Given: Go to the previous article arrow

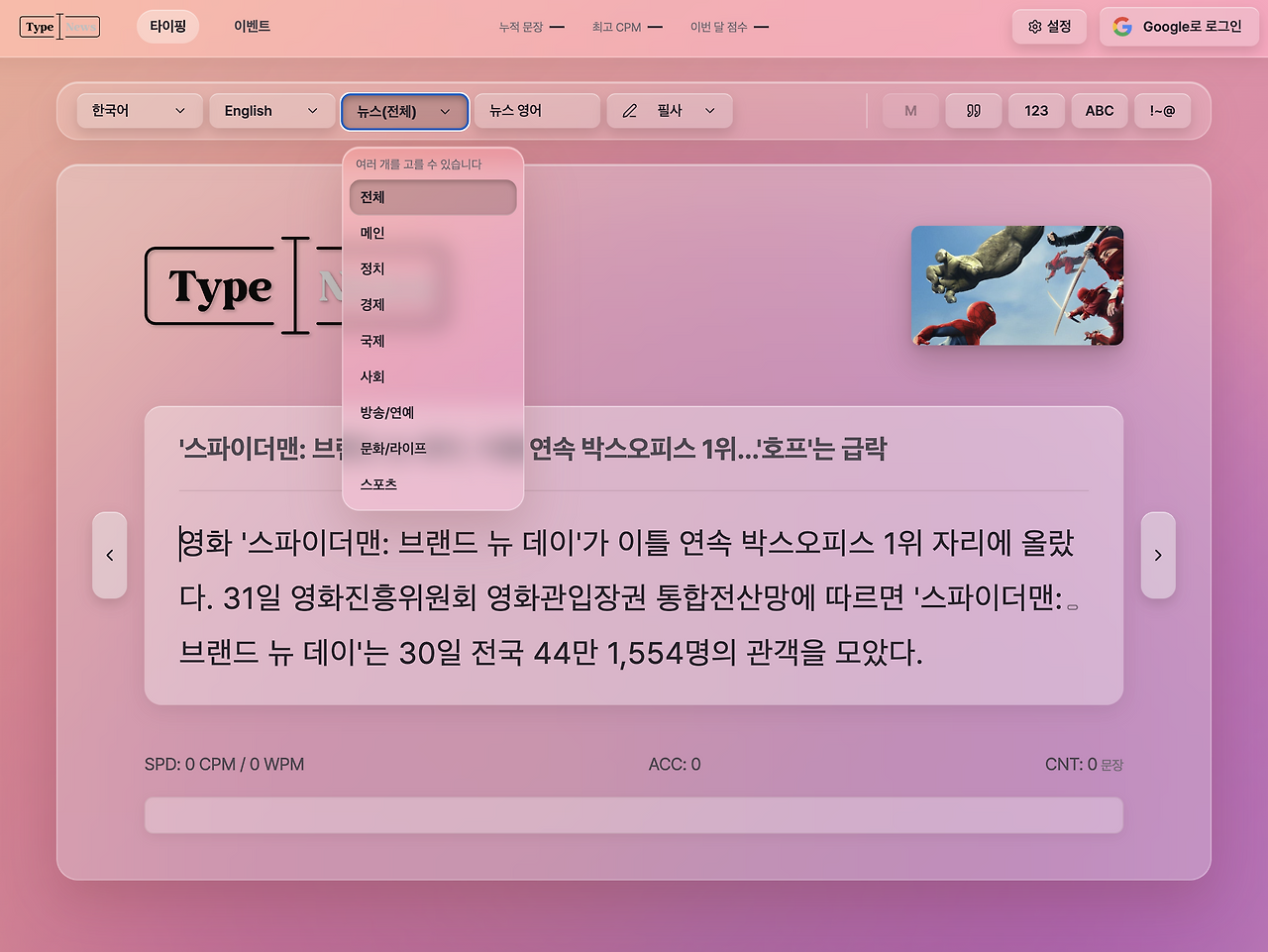Looking at the screenshot, I should pos(110,555).
